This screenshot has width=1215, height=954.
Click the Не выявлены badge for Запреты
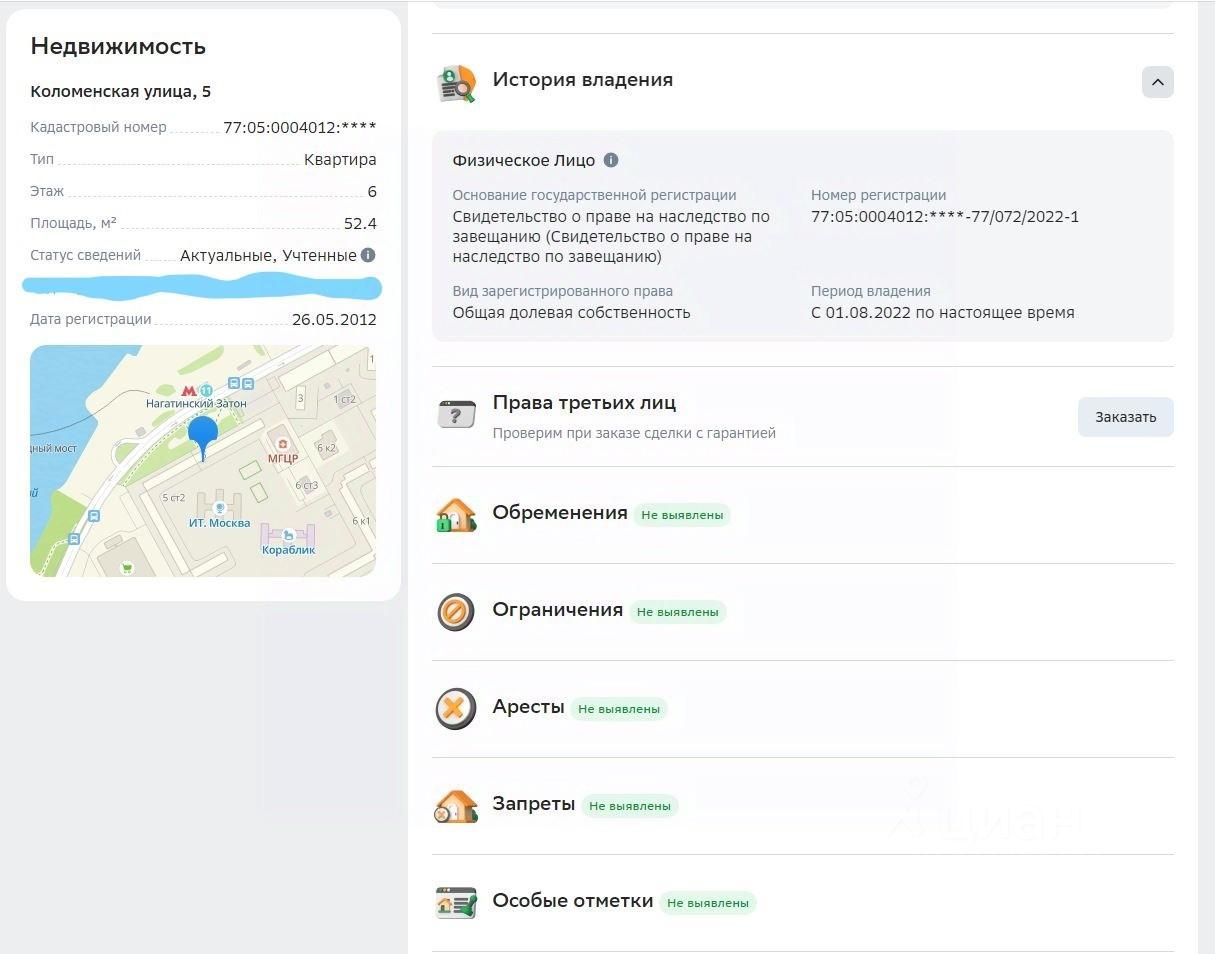(x=630, y=806)
